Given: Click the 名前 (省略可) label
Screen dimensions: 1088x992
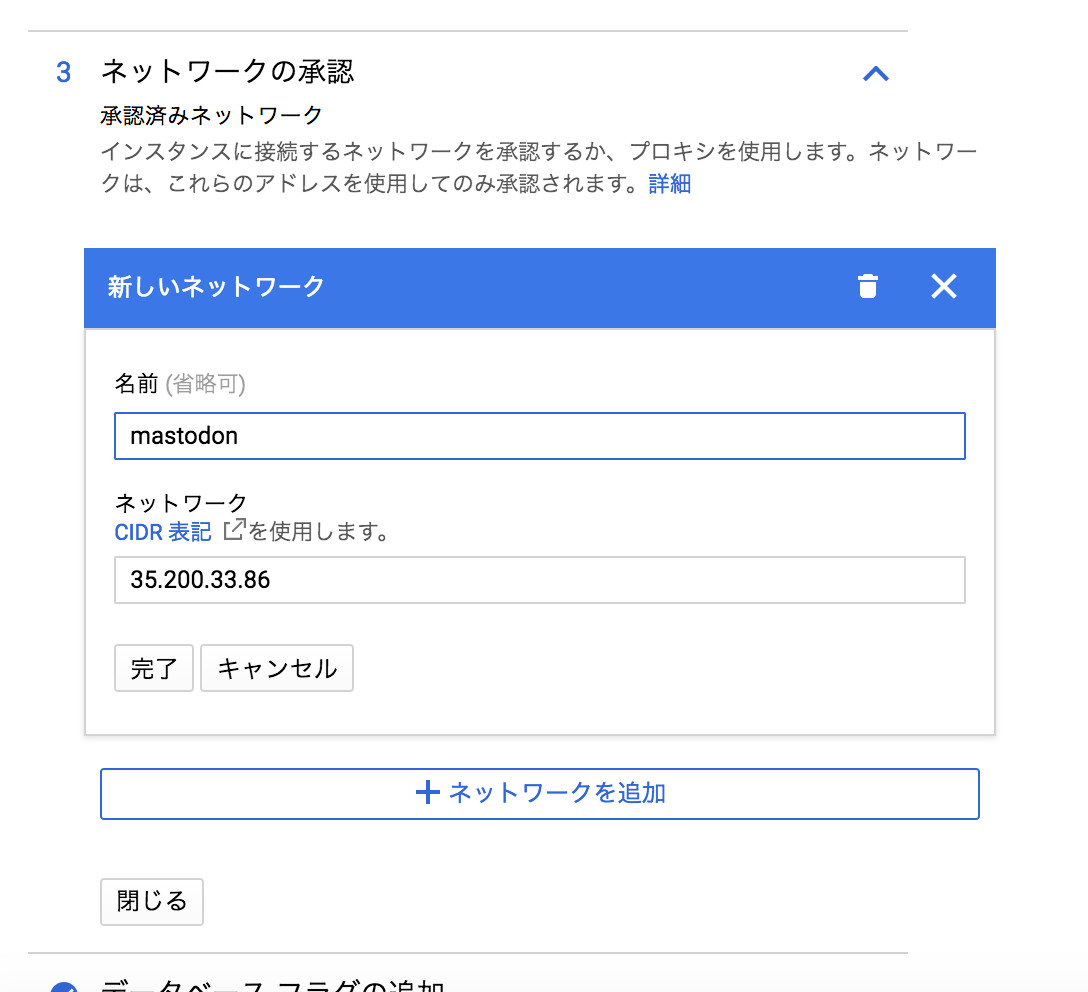Looking at the screenshot, I should point(180,384).
